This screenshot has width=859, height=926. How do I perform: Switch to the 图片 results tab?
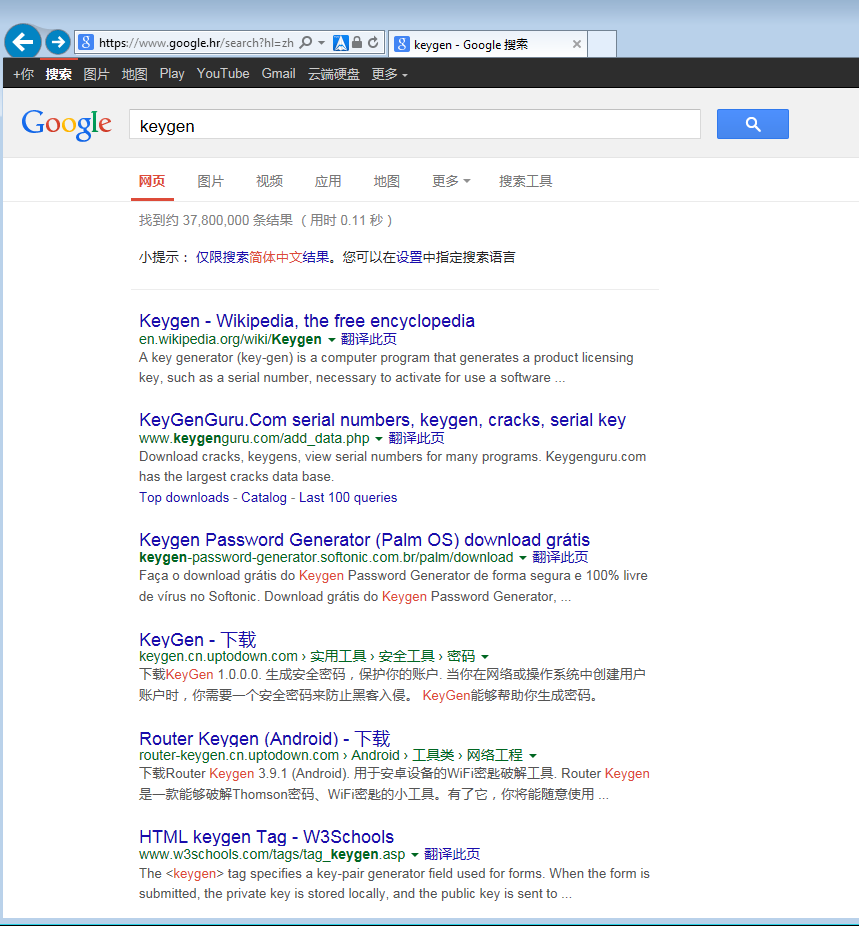(210, 181)
